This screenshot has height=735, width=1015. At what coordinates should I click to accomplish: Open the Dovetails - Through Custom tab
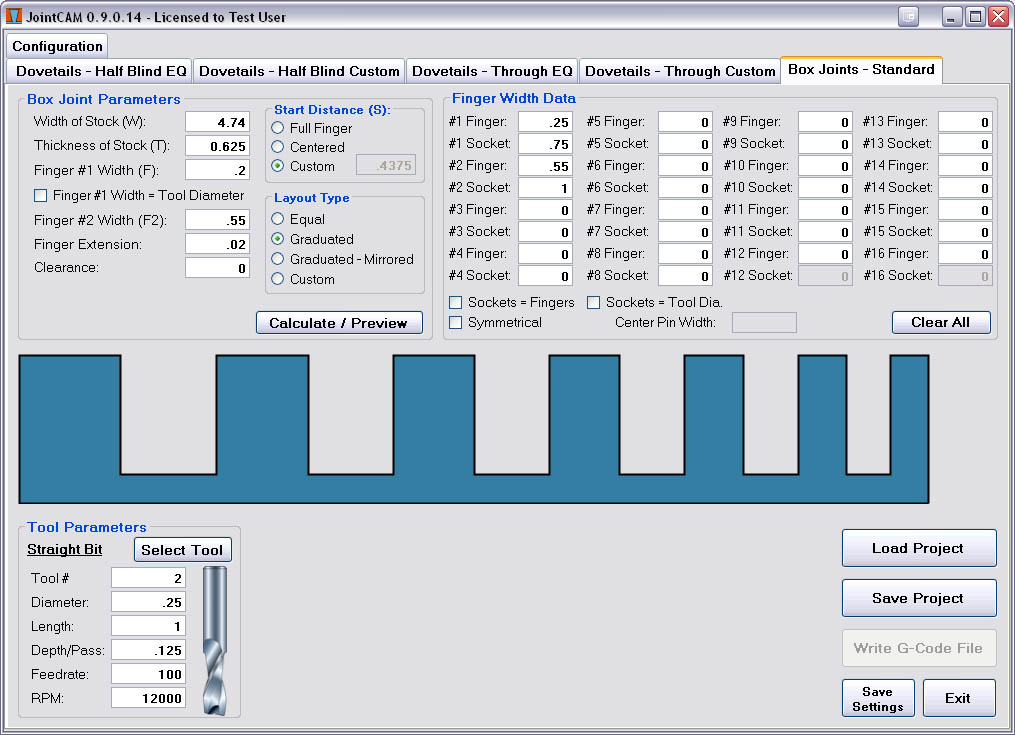click(679, 71)
